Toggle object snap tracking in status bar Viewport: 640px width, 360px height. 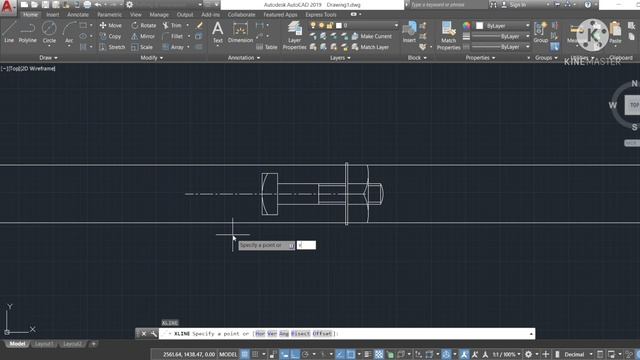point(340,354)
